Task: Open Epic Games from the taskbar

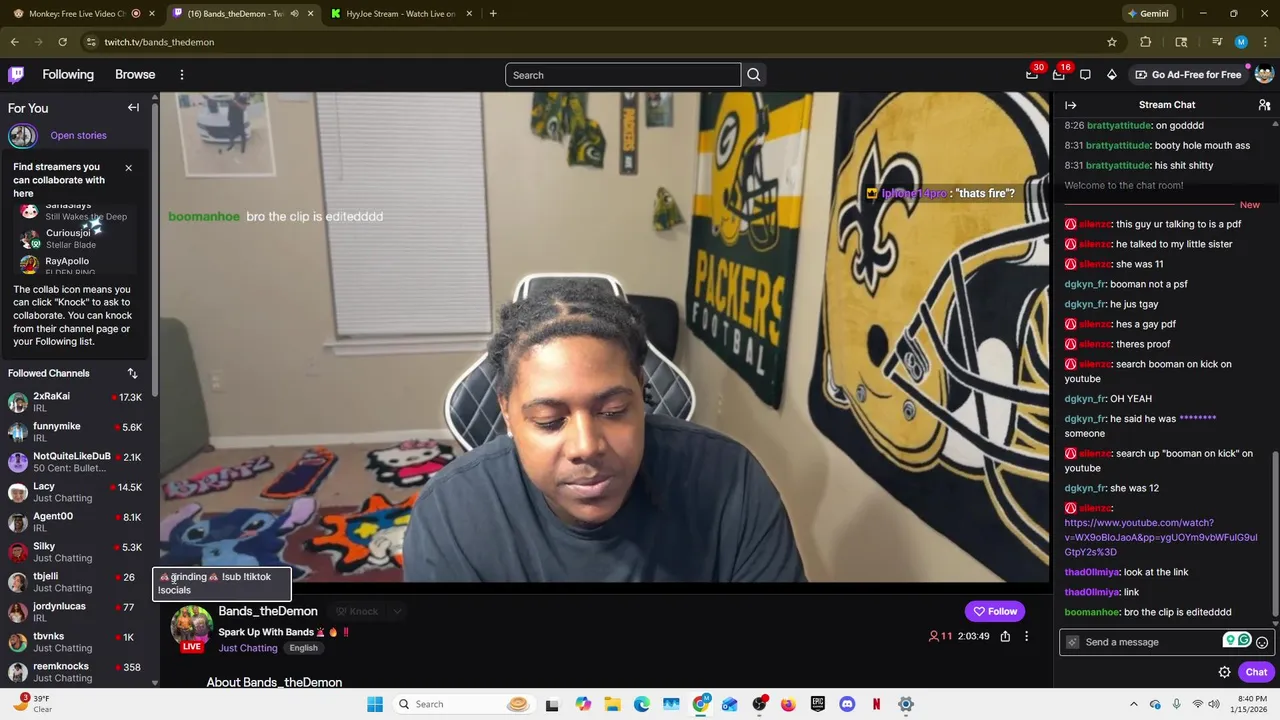Action: [818, 704]
